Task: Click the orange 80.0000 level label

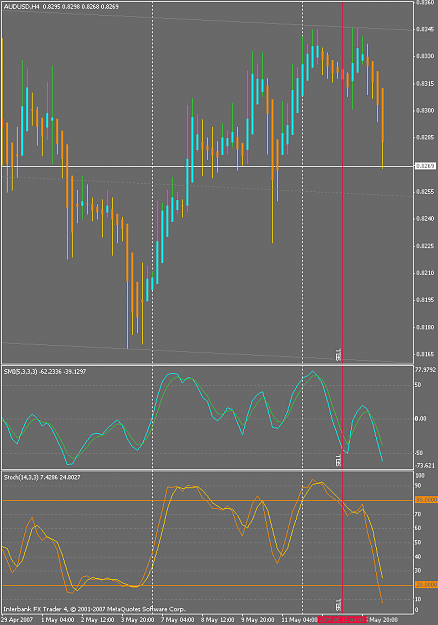Action: [426, 500]
